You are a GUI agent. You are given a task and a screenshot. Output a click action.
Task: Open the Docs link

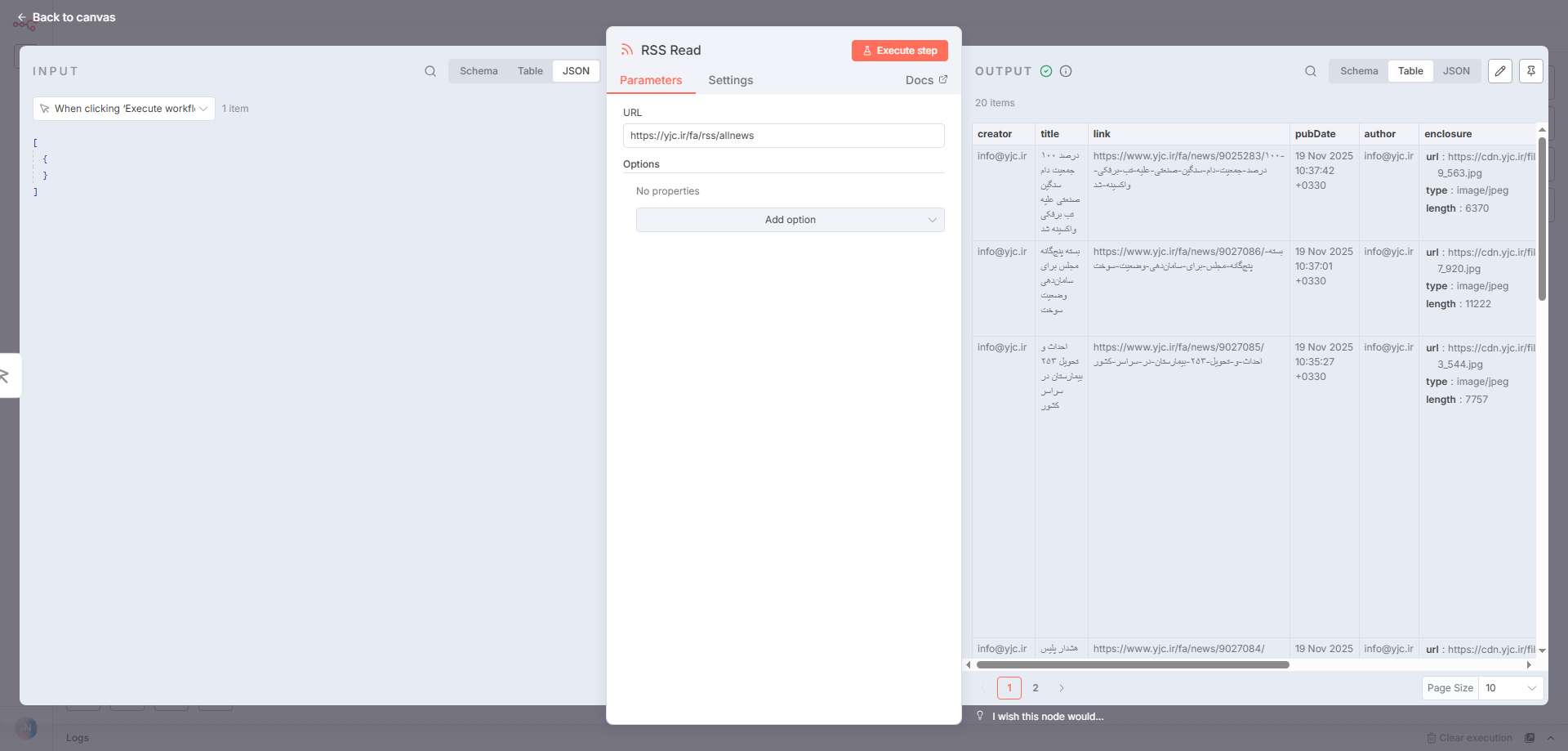(926, 80)
